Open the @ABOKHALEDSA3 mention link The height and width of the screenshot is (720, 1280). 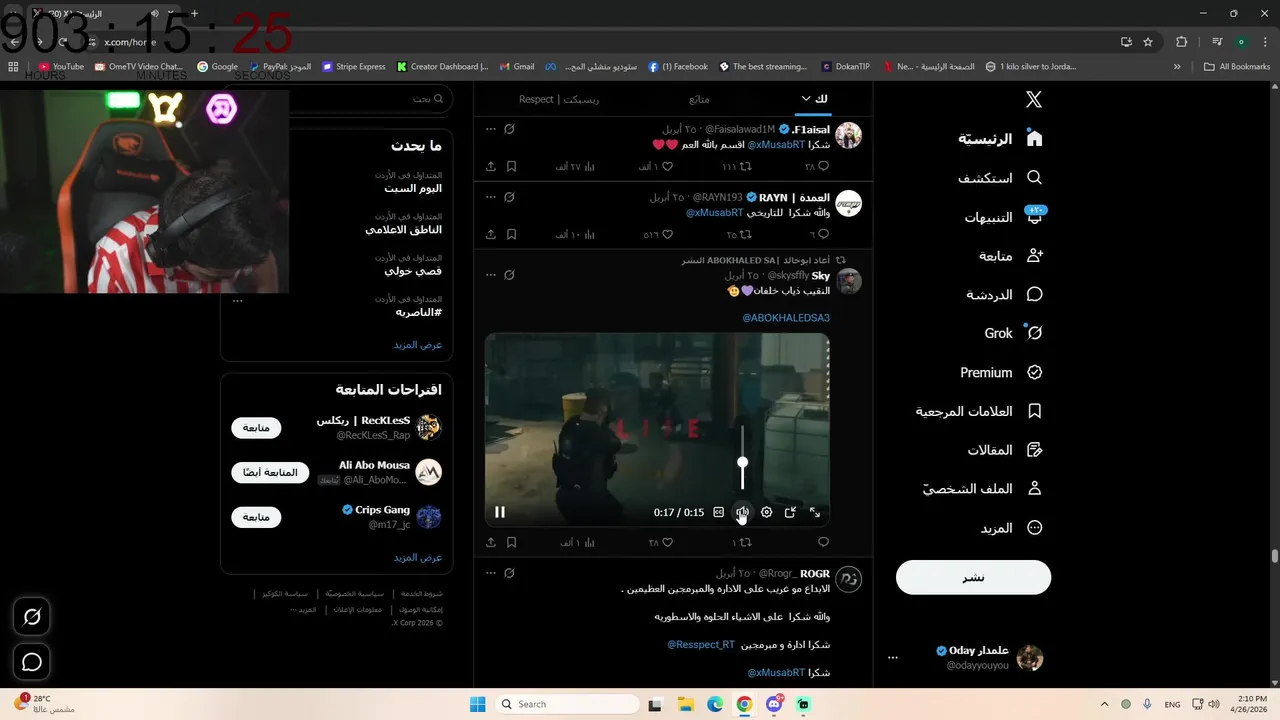(x=786, y=318)
